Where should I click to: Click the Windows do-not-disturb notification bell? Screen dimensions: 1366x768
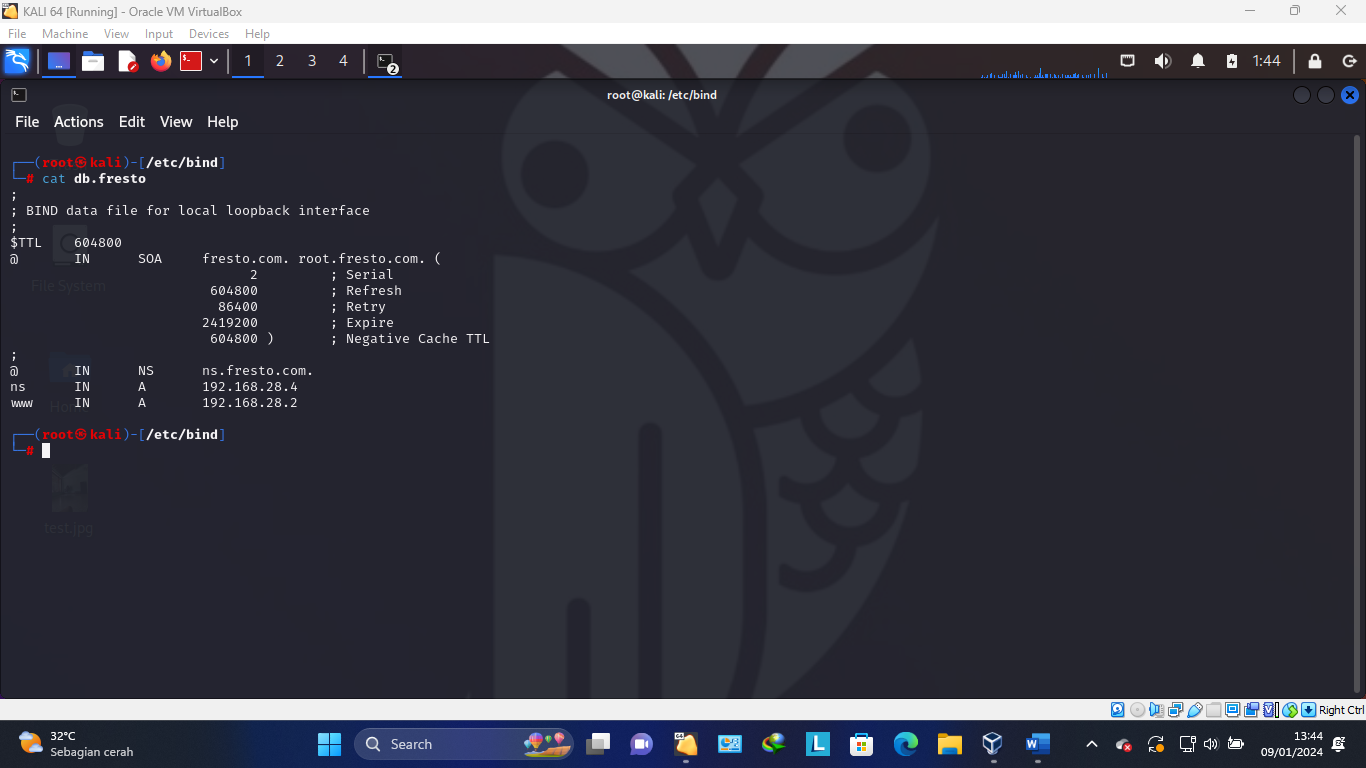coord(1339,744)
